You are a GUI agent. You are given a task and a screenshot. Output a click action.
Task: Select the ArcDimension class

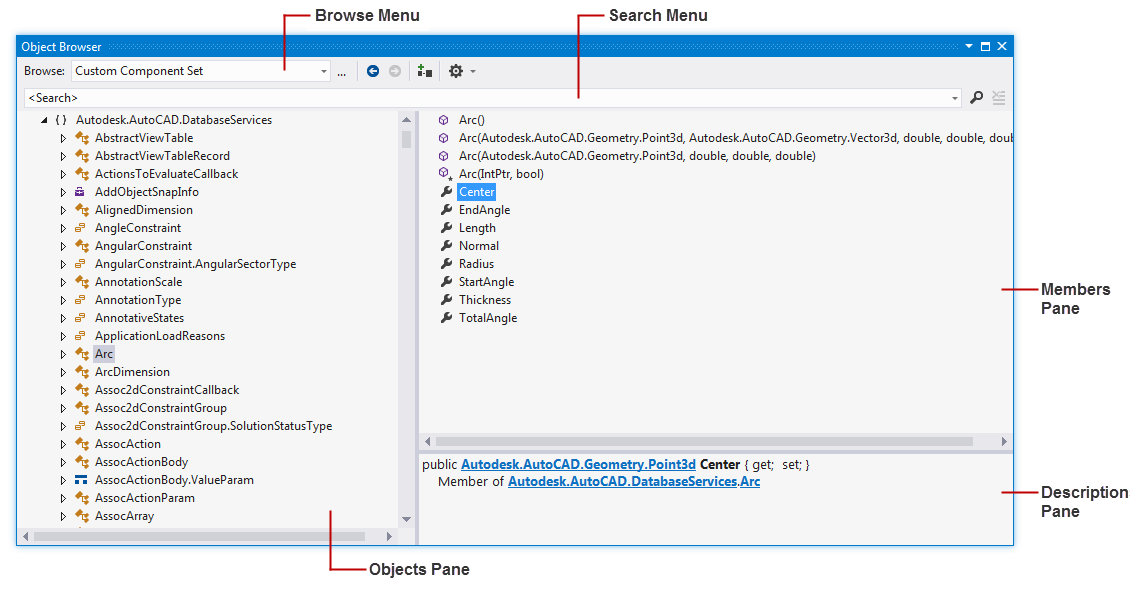[132, 372]
